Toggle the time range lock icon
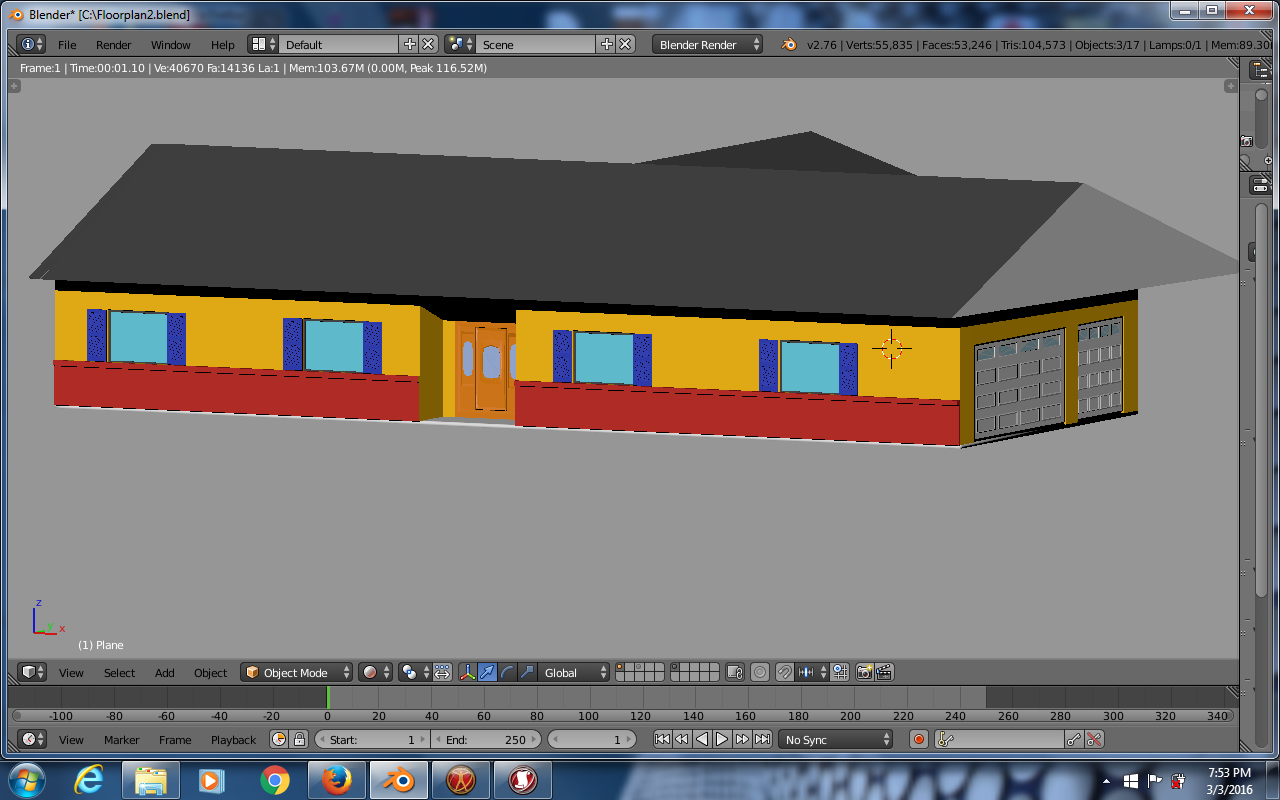Viewport: 1280px width, 800px height. pos(299,739)
